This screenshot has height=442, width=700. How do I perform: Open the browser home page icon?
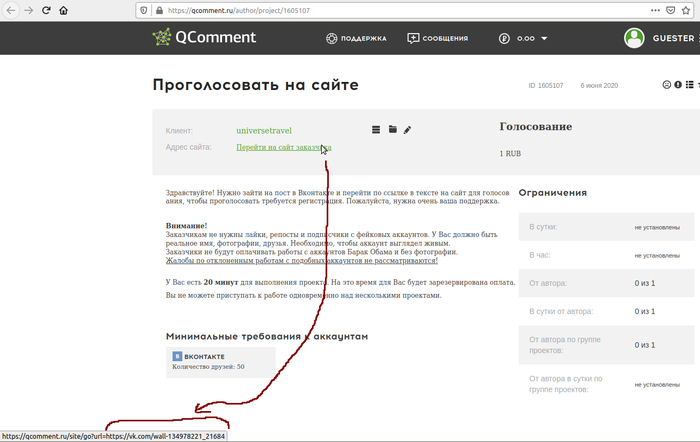pyautogui.click(x=63, y=10)
